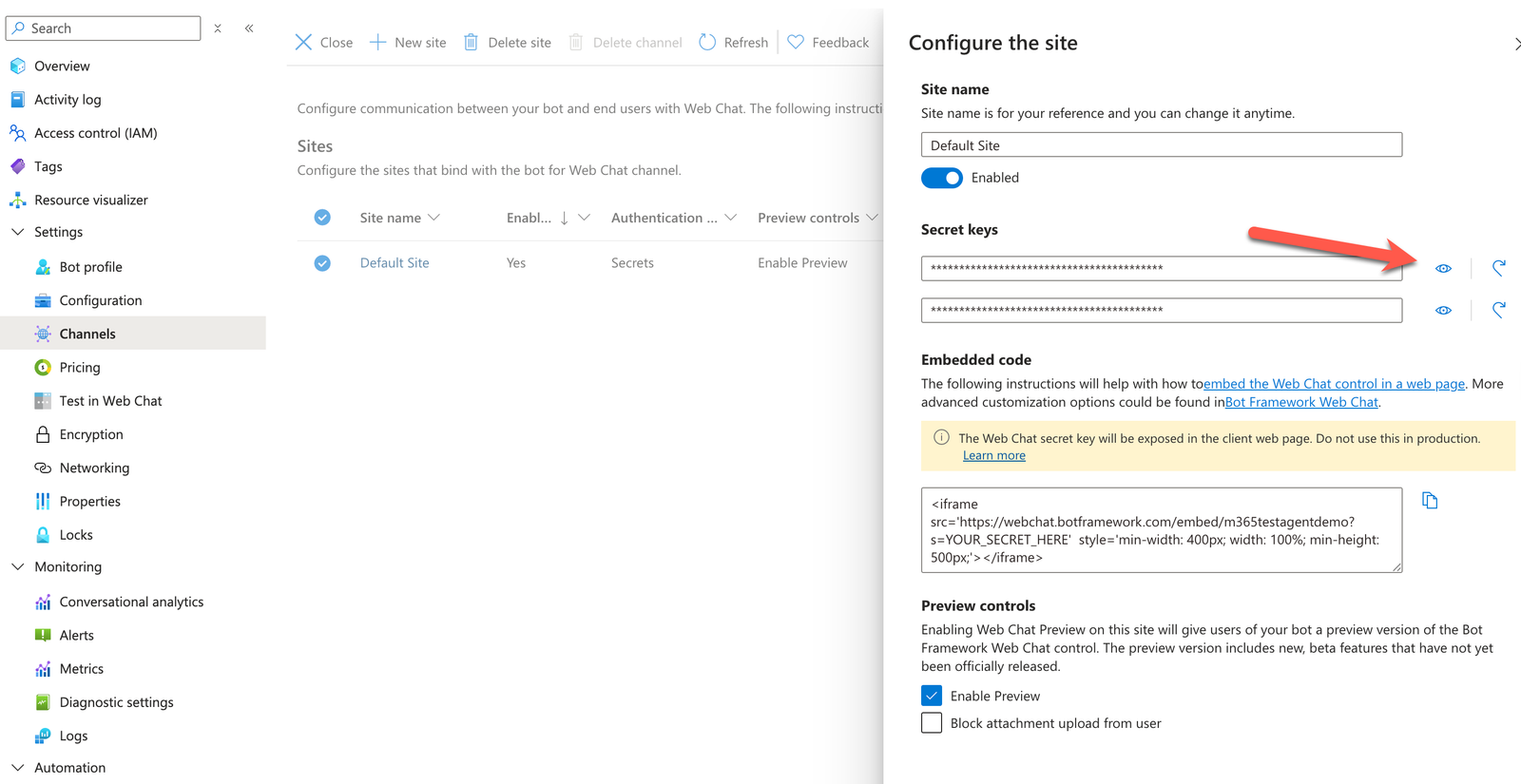Show the first secret key with the eye icon

(1443, 269)
